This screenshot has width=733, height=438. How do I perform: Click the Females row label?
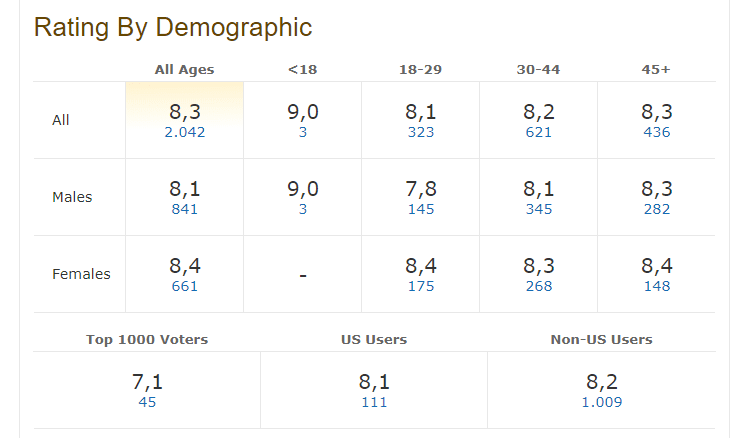pos(81,274)
